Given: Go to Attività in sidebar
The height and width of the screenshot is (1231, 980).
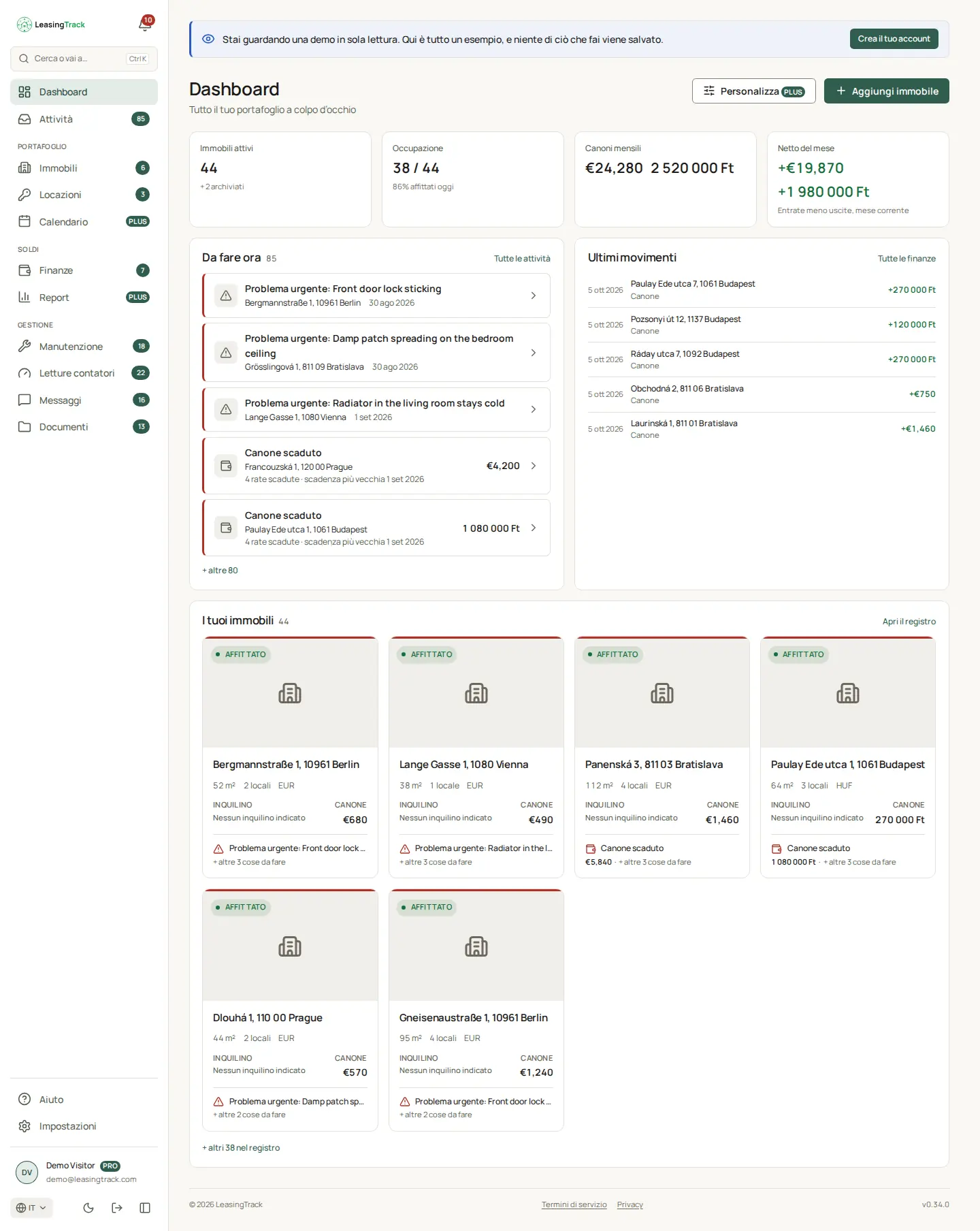Looking at the screenshot, I should [x=84, y=119].
